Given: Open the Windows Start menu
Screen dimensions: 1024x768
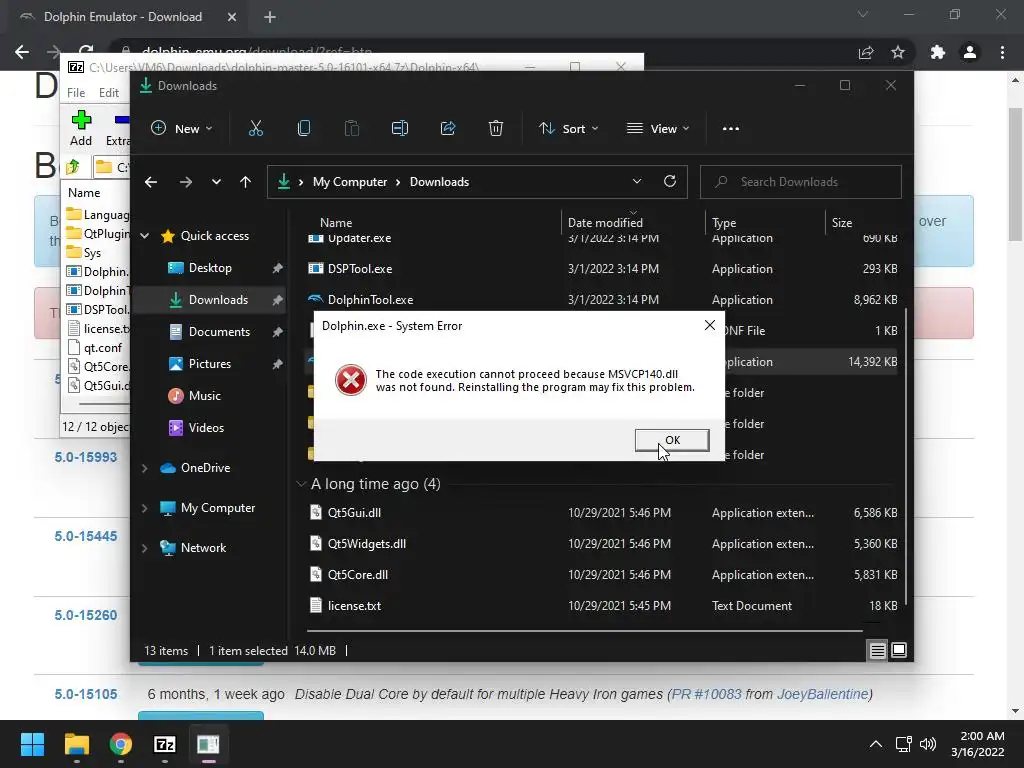Looking at the screenshot, I should 32,744.
